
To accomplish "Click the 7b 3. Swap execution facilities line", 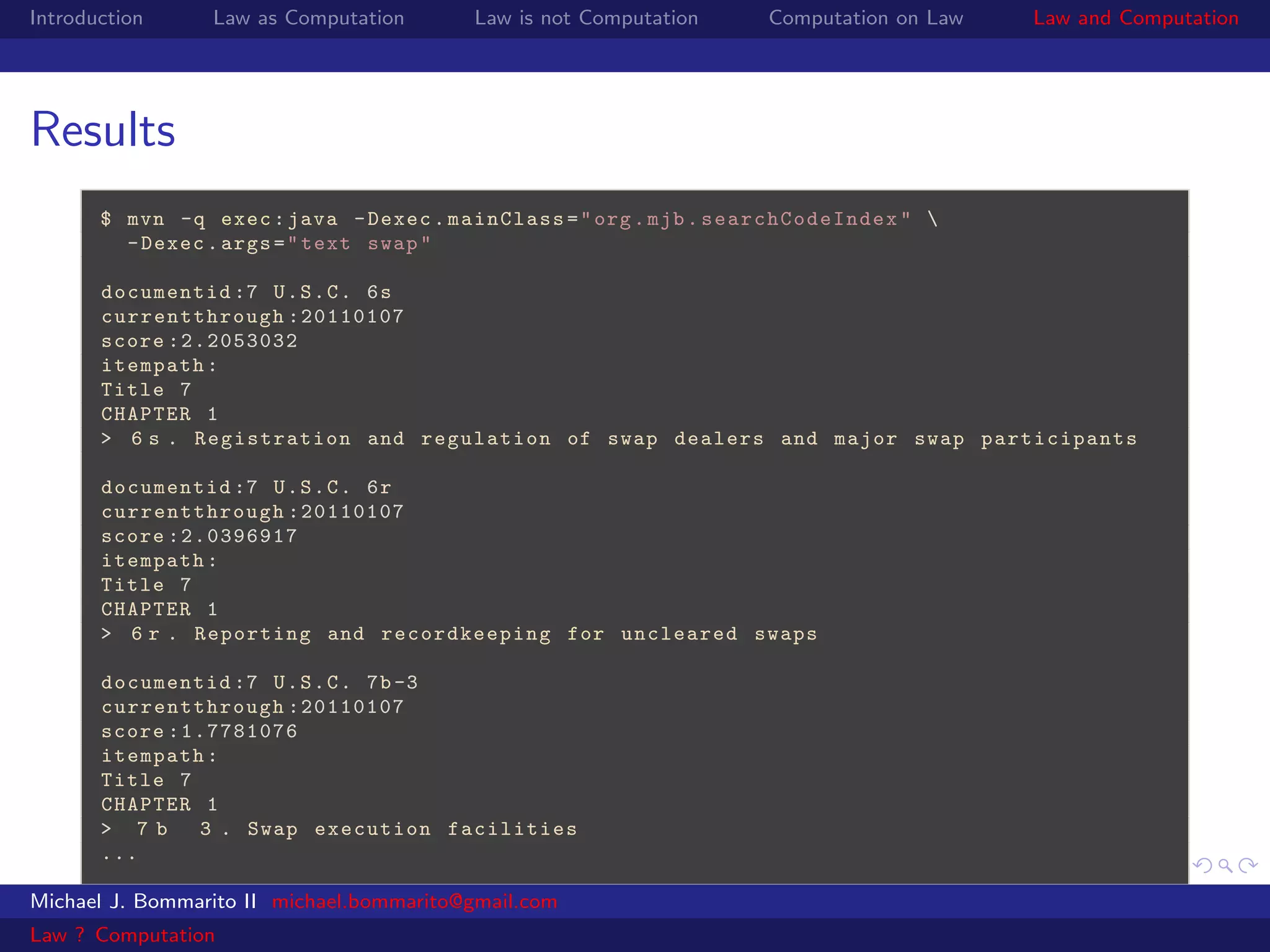I will pyautogui.click(x=339, y=829).
